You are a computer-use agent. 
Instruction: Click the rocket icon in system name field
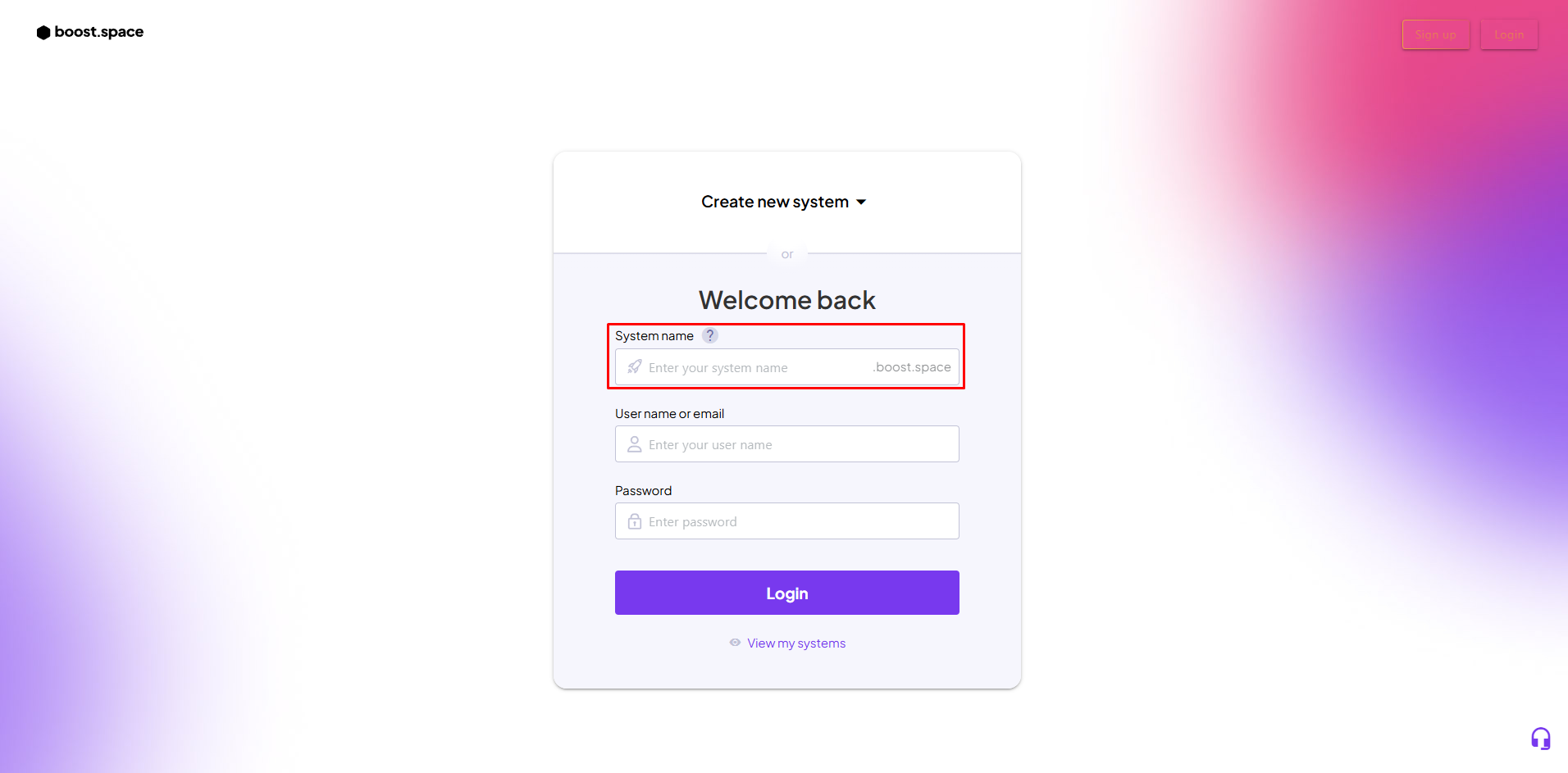[x=635, y=367]
